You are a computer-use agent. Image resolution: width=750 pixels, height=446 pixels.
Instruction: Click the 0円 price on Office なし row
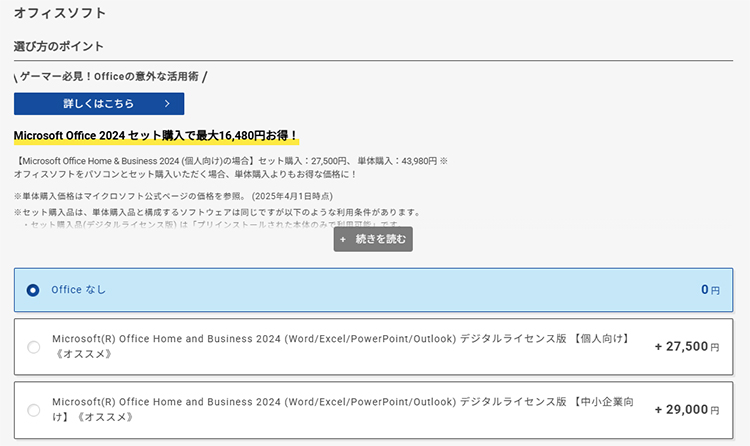pyautogui.click(x=709, y=290)
